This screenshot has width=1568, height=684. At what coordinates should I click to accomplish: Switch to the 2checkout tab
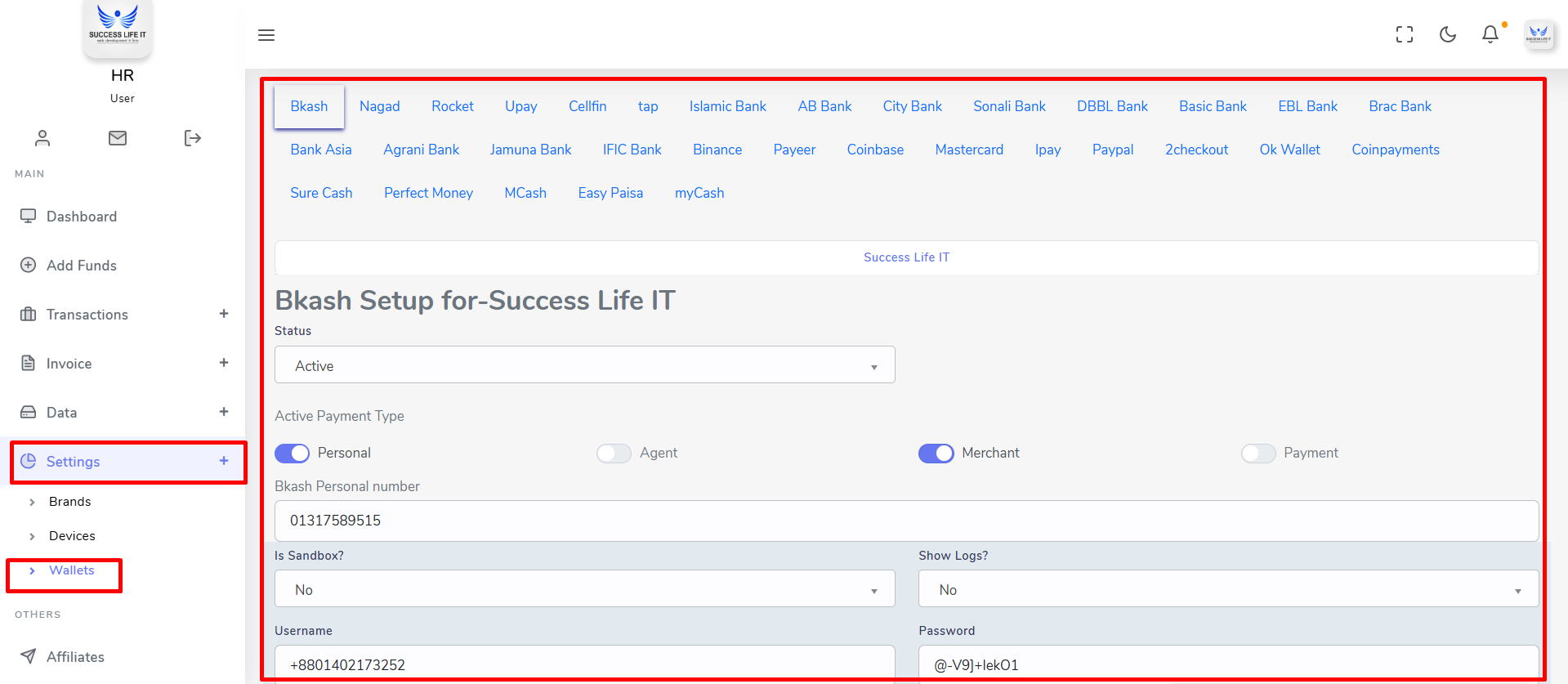click(x=1196, y=150)
